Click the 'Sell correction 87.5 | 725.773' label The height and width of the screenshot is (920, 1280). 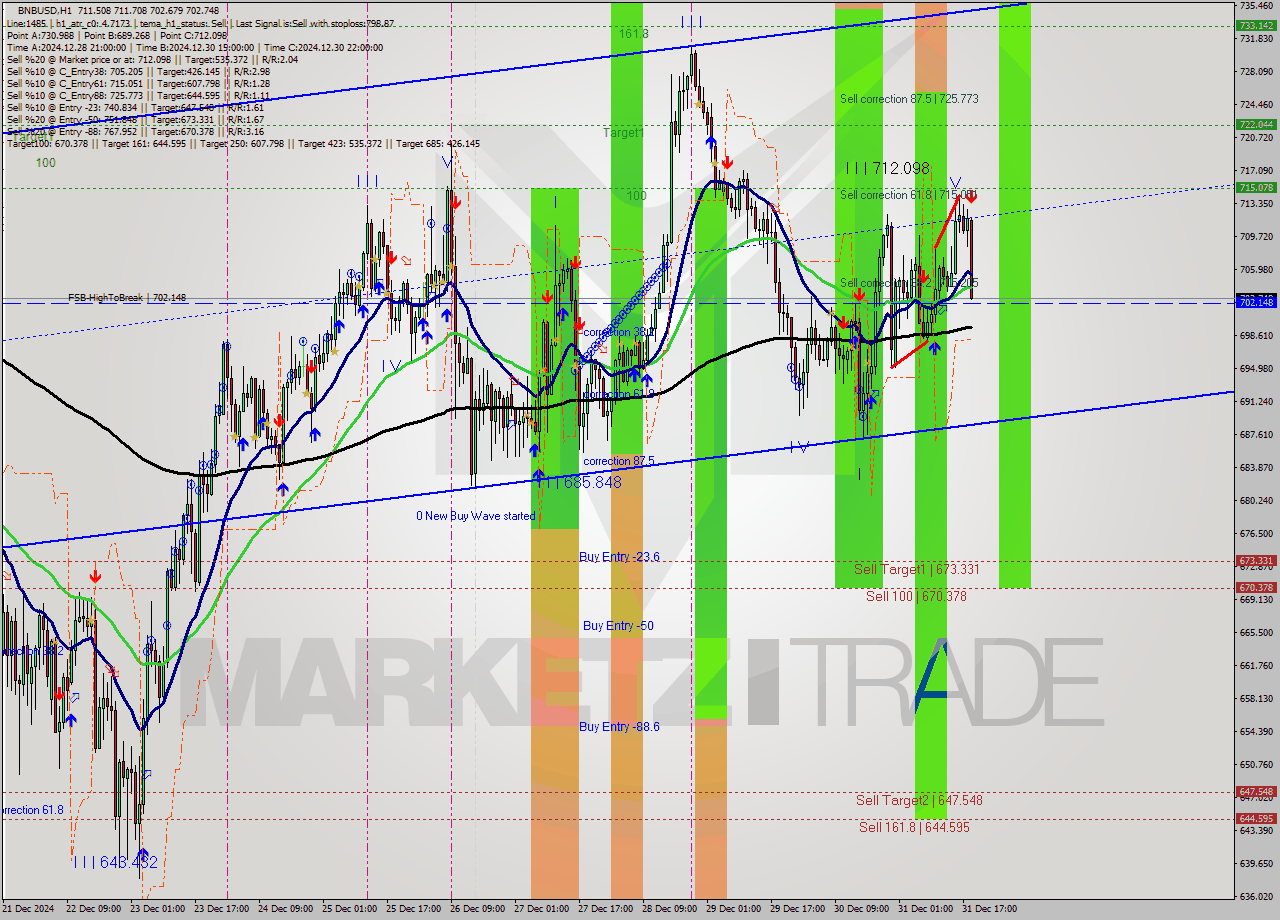coord(909,99)
